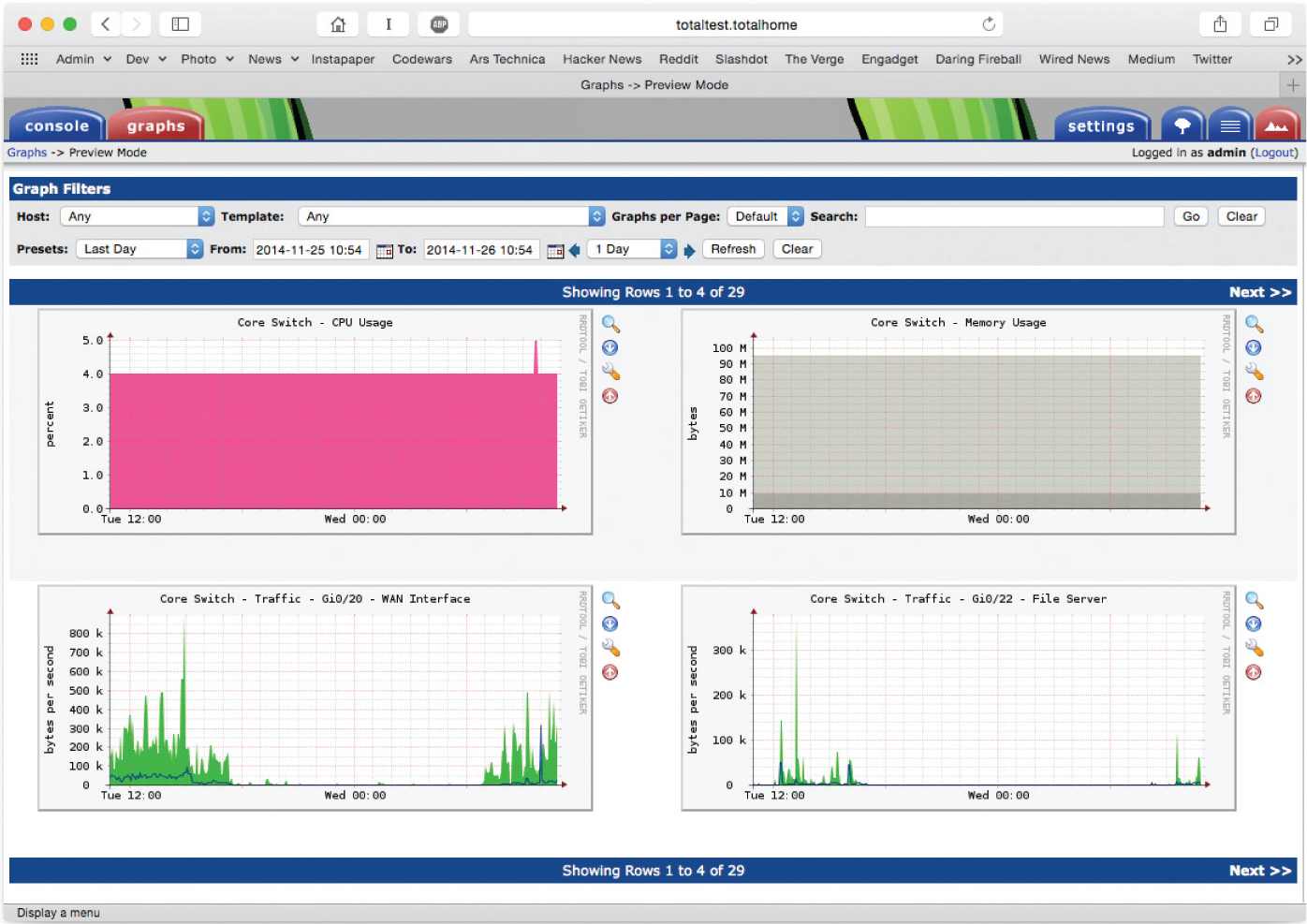
Task: Expand the Photo bookmarks folder
Action: [x=207, y=59]
